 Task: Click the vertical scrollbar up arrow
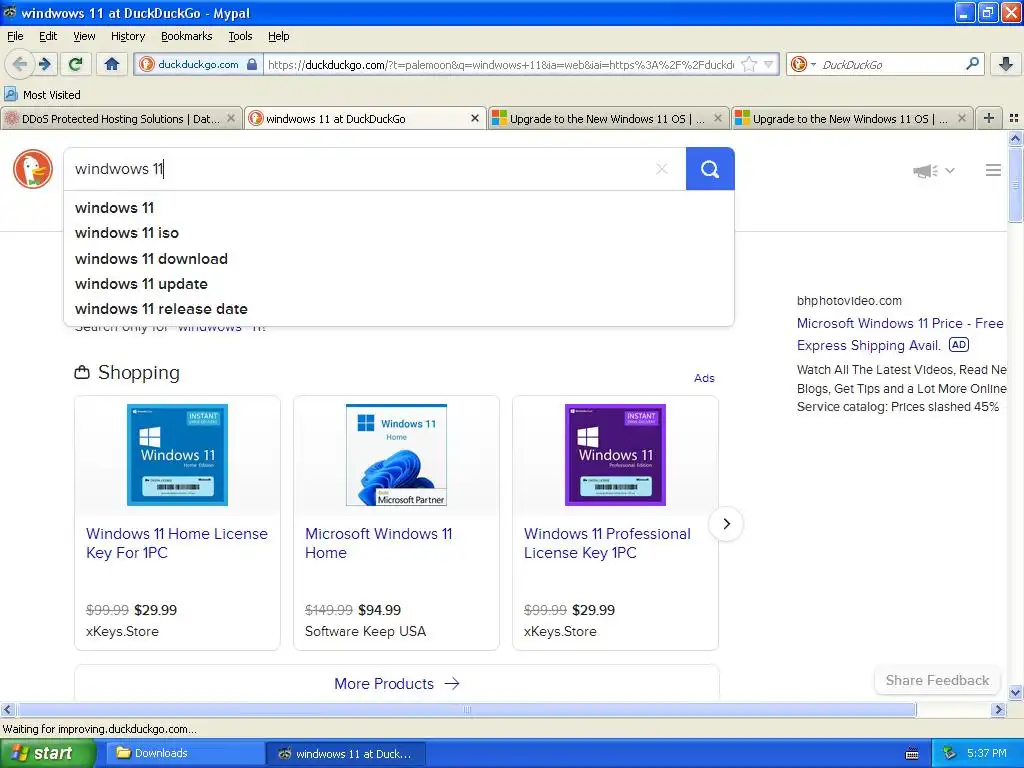(1015, 138)
